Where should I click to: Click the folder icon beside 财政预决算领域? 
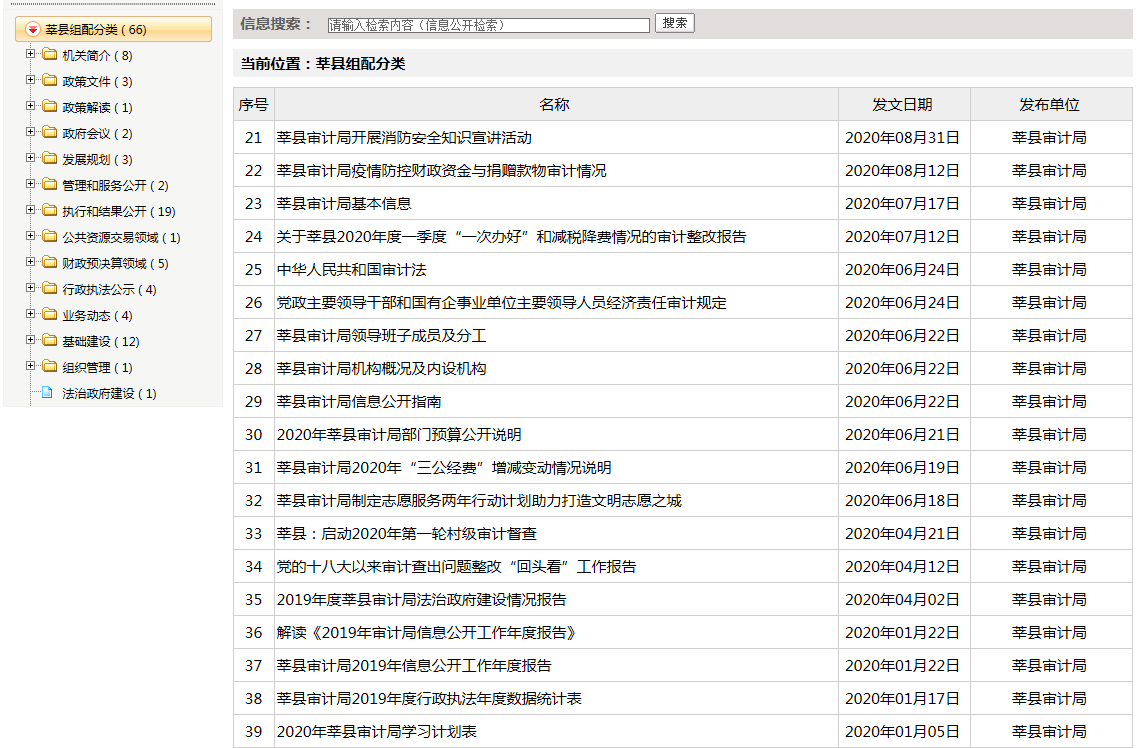point(50,262)
